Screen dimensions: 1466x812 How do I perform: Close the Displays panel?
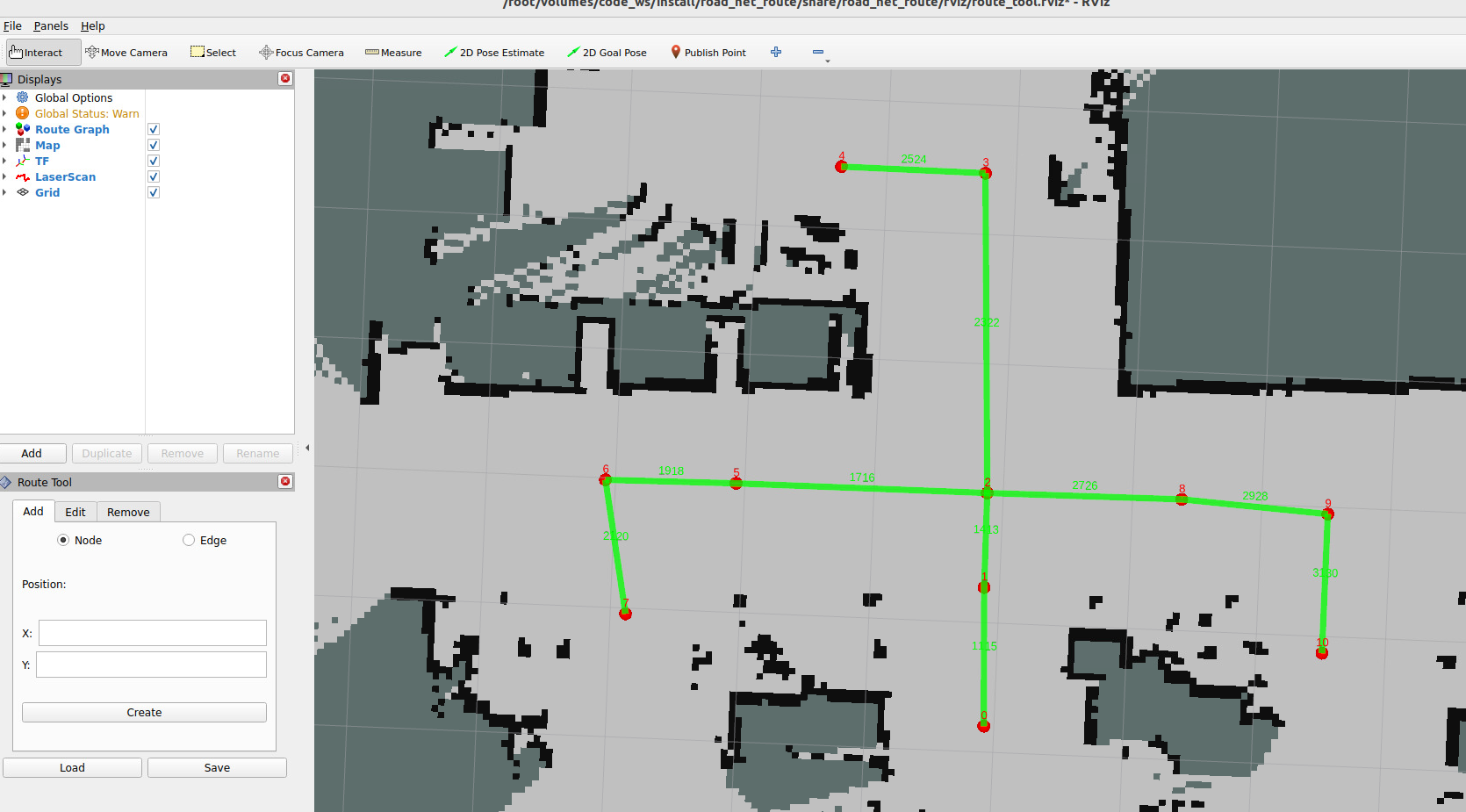click(285, 79)
